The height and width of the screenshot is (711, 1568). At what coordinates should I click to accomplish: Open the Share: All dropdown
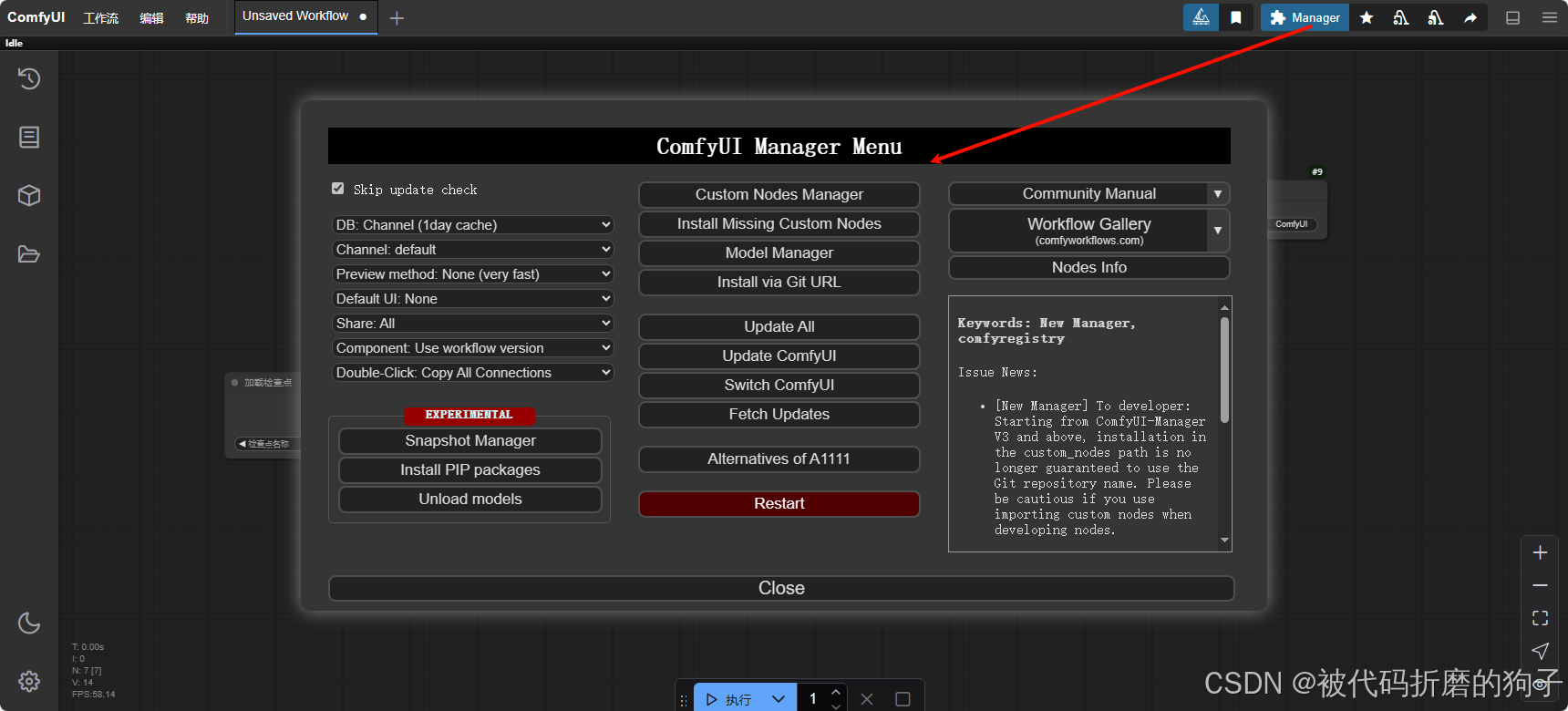[x=472, y=323]
